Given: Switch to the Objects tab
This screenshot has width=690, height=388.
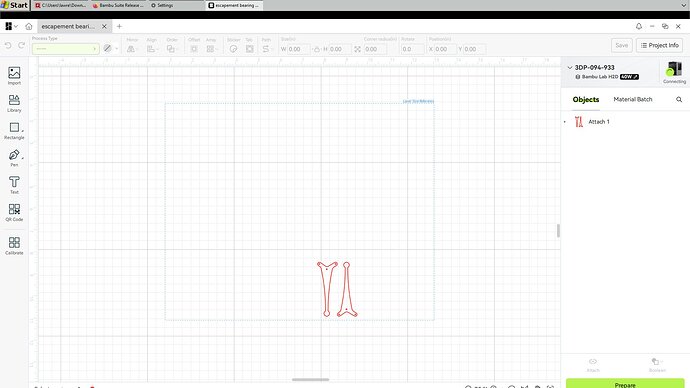Looking at the screenshot, I should pyautogui.click(x=586, y=99).
